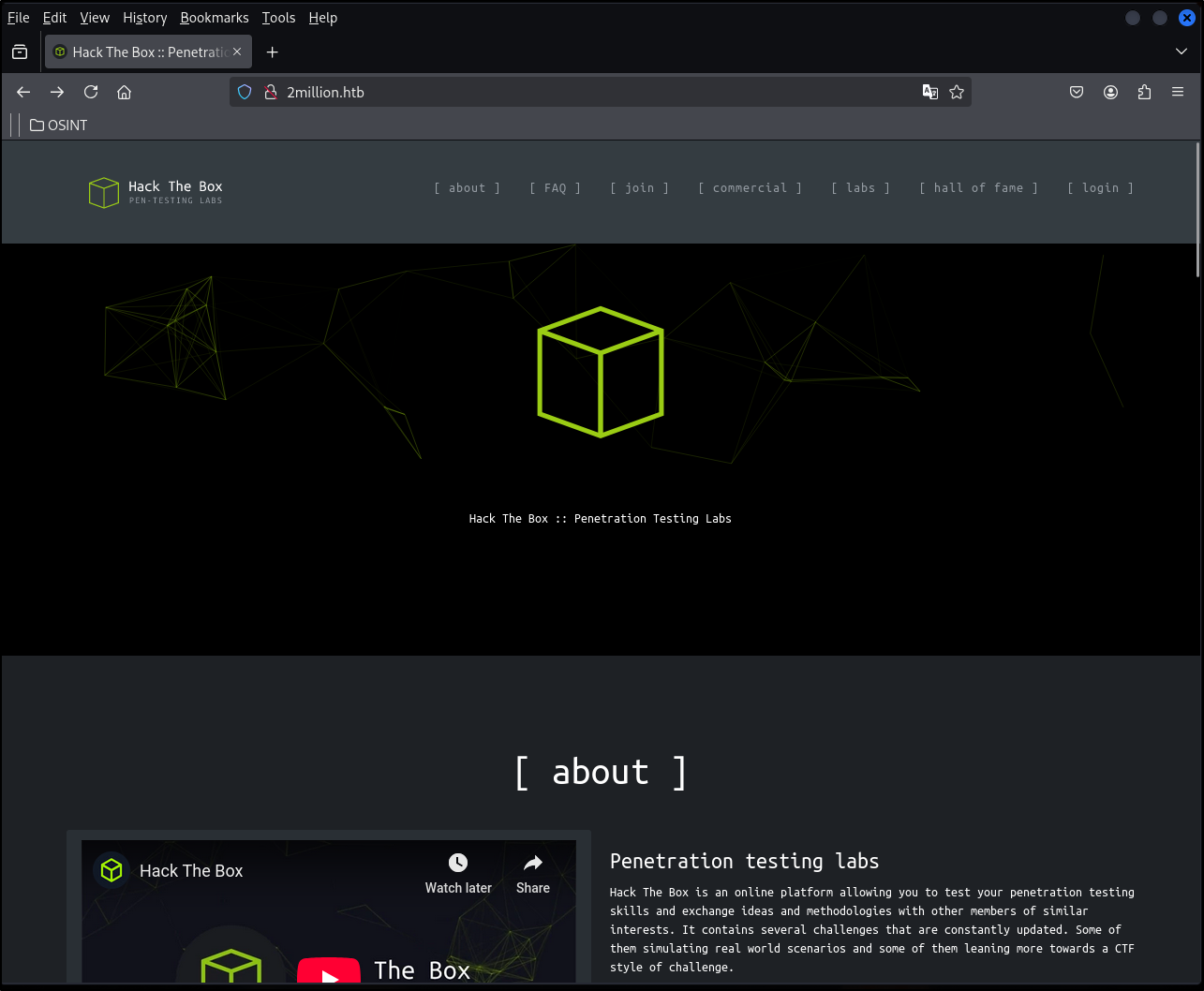Viewport: 1204px width, 991px height.
Task: Open the browser home page icon
Action: click(124, 92)
